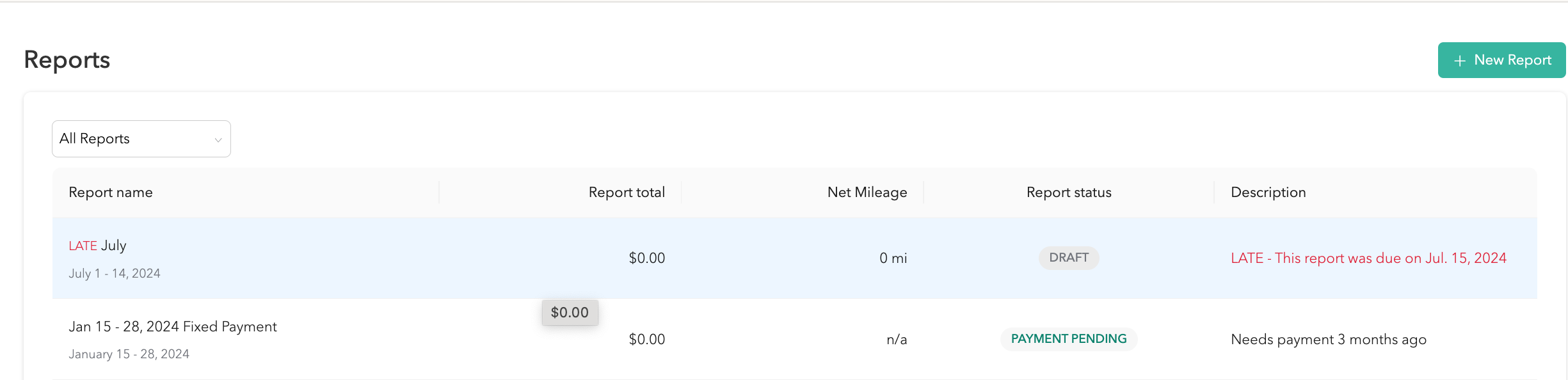Click the plus icon on New Report

1459,61
